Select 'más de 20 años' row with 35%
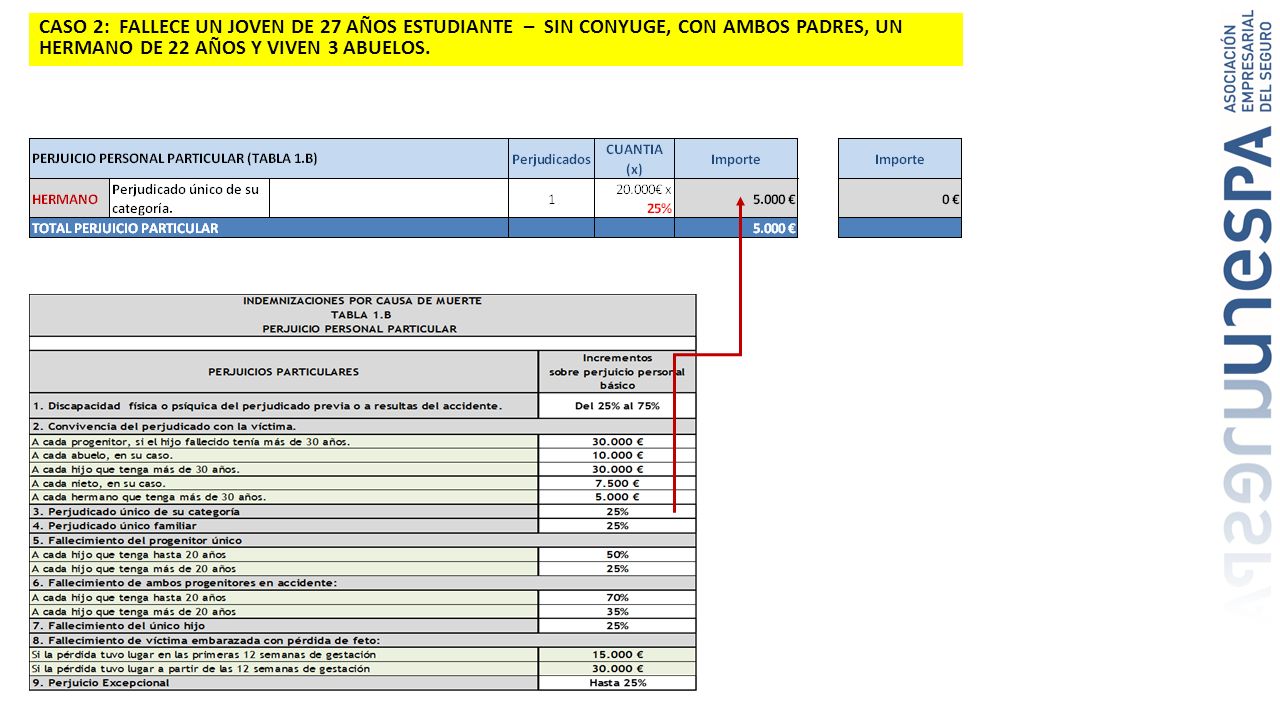Screen dimensions: 1280x720 [x=284, y=611]
